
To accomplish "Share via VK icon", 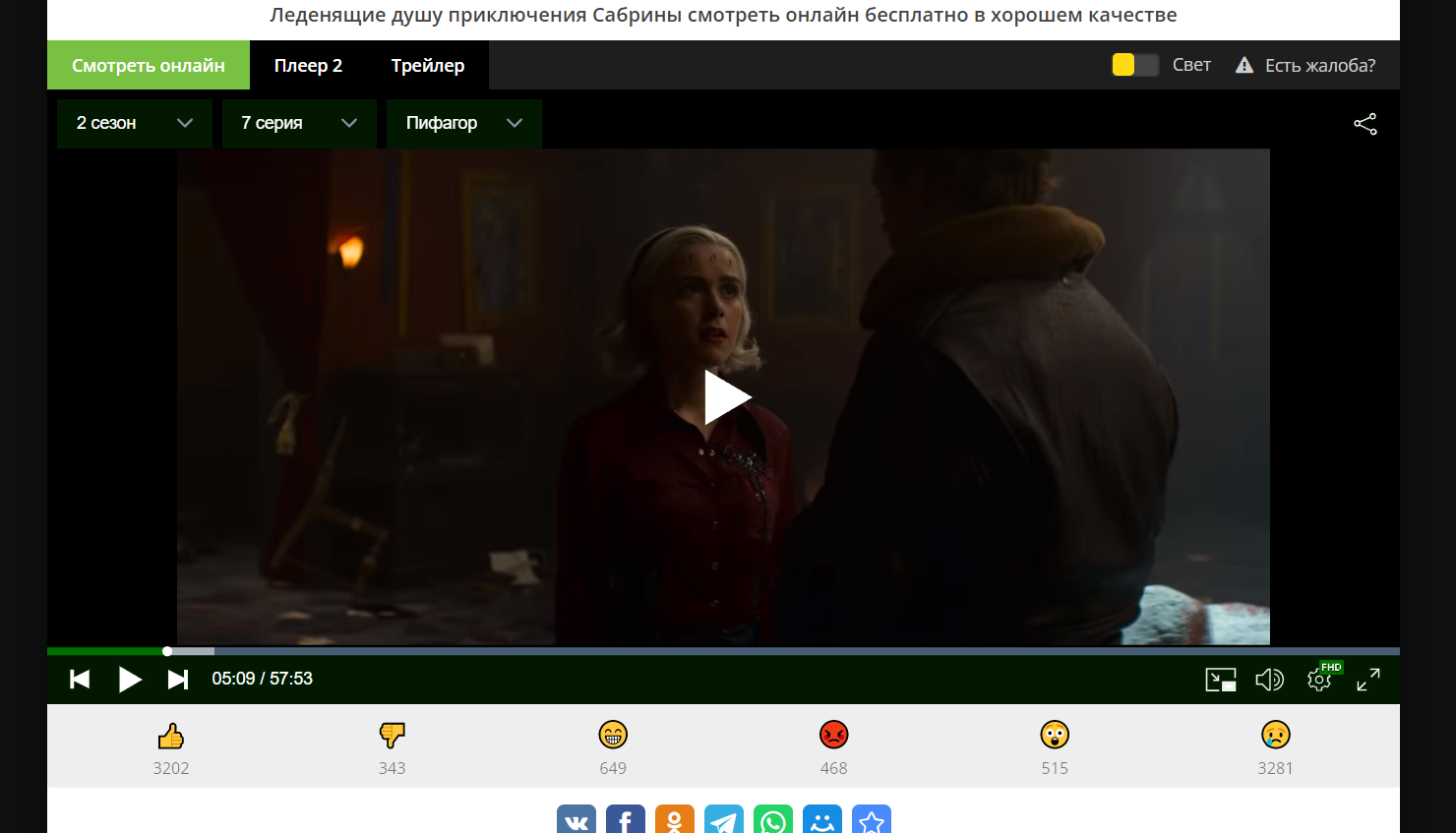I will coord(576,819).
